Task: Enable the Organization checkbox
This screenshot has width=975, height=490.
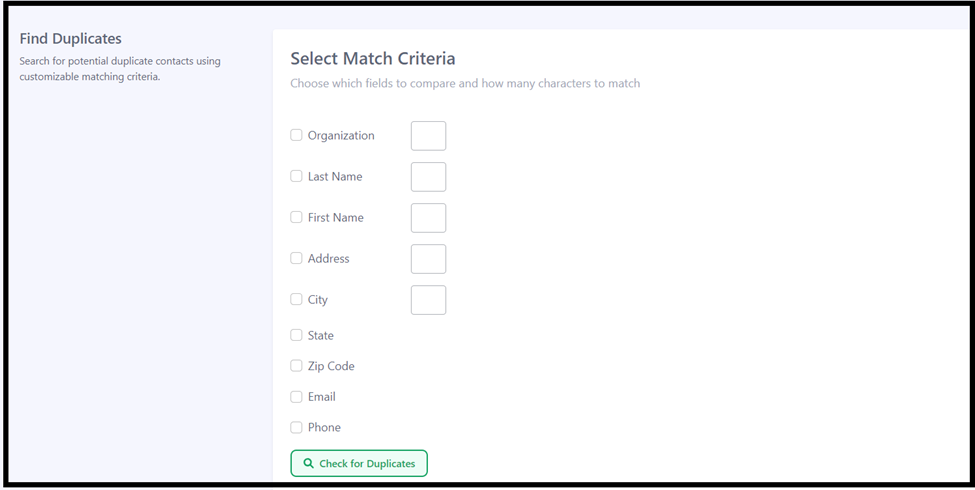Action: tap(296, 135)
